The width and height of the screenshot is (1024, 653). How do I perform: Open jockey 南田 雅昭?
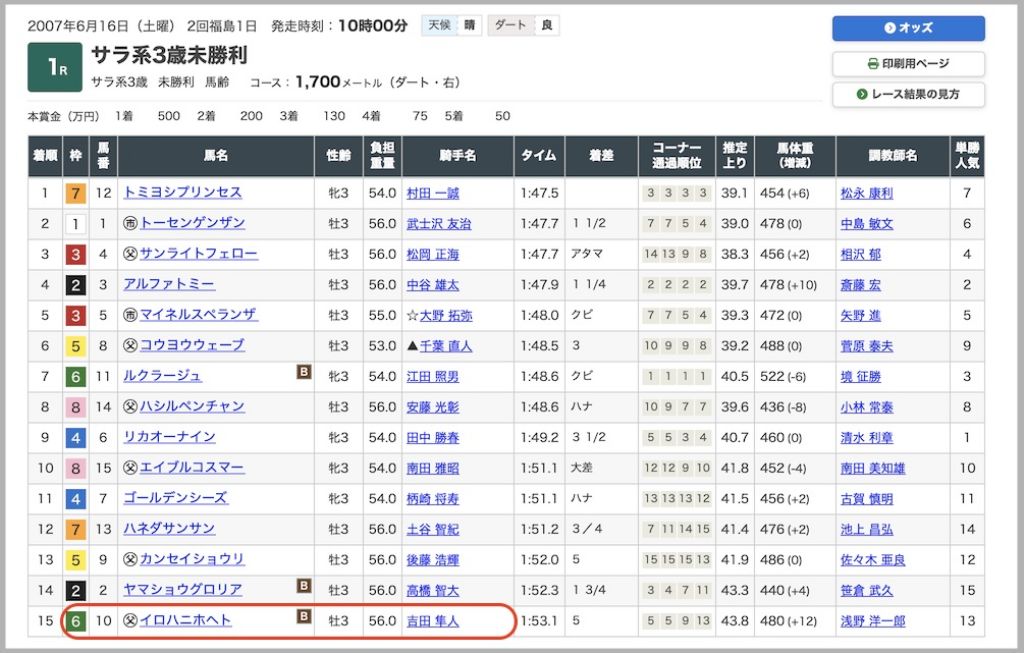[x=432, y=468]
